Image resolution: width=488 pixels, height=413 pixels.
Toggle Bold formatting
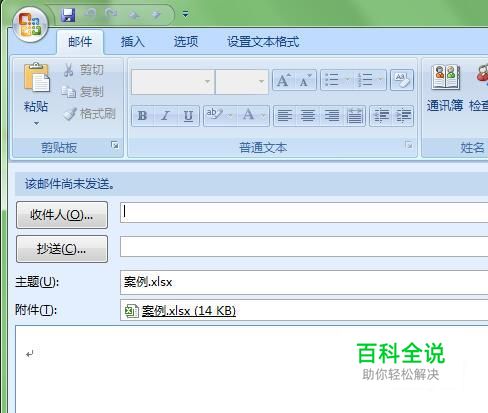click(x=143, y=116)
